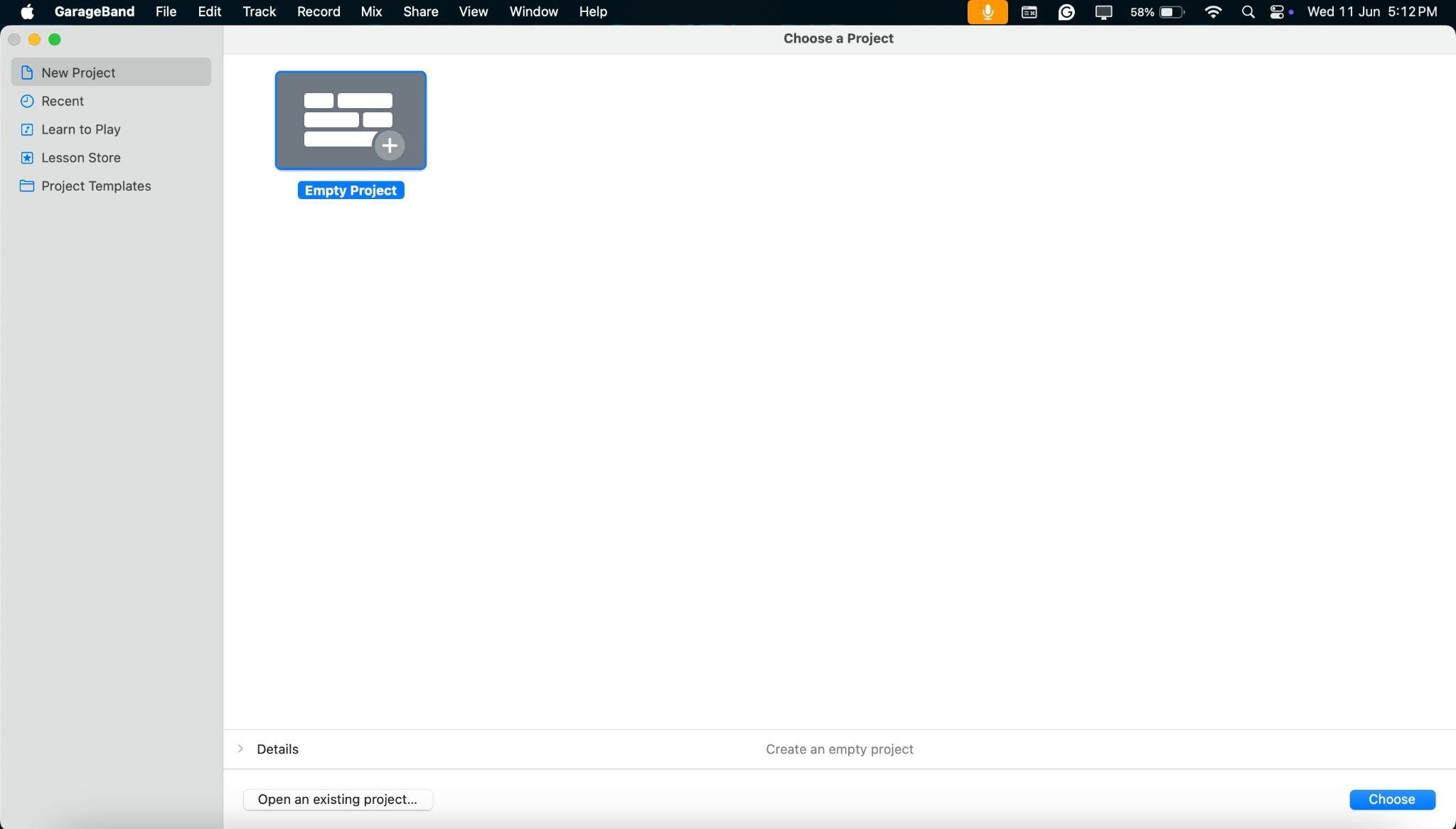The width and height of the screenshot is (1456, 829).
Task: Open the Window menu
Action: 534,12
